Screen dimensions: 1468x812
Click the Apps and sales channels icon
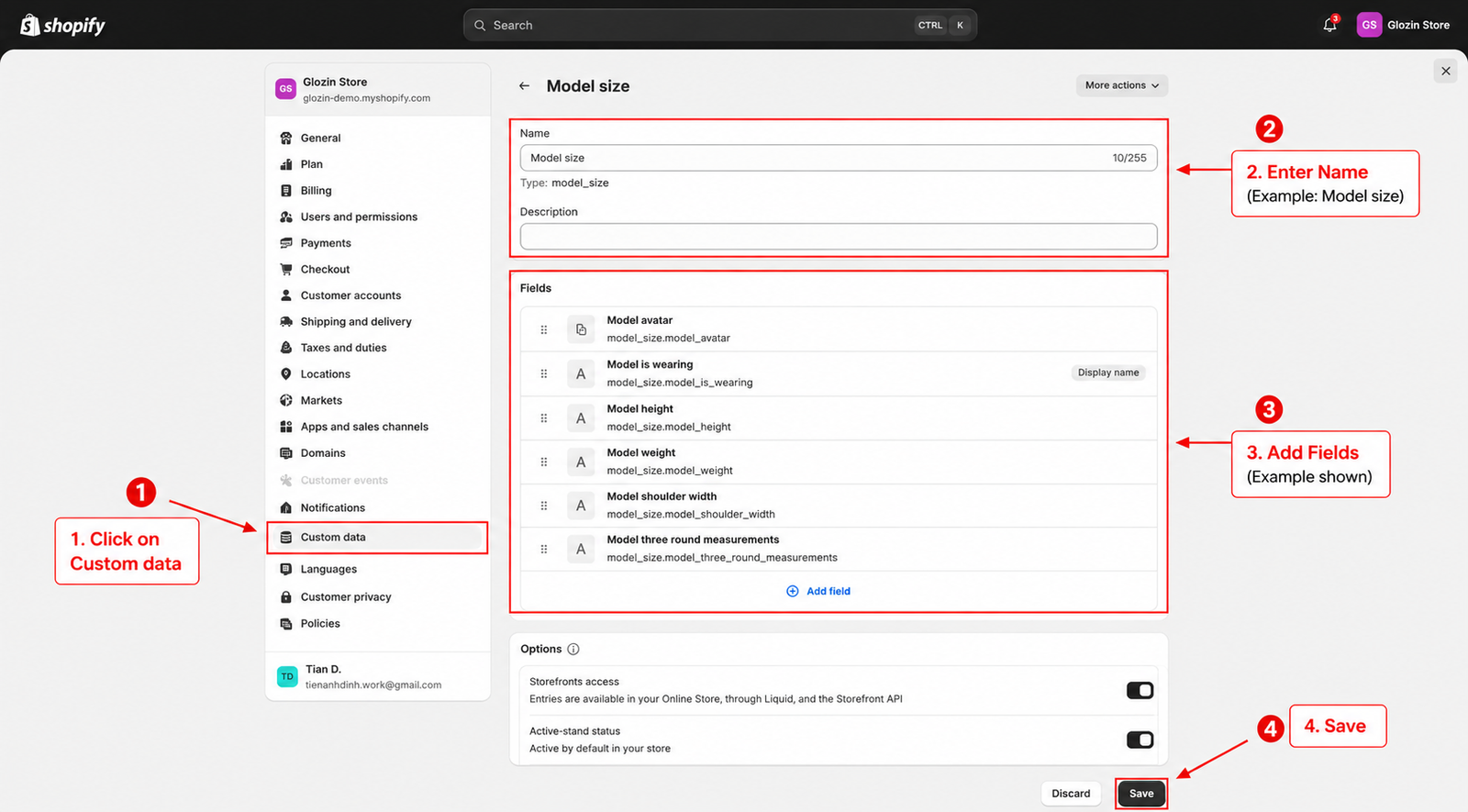click(x=286, y=427)
